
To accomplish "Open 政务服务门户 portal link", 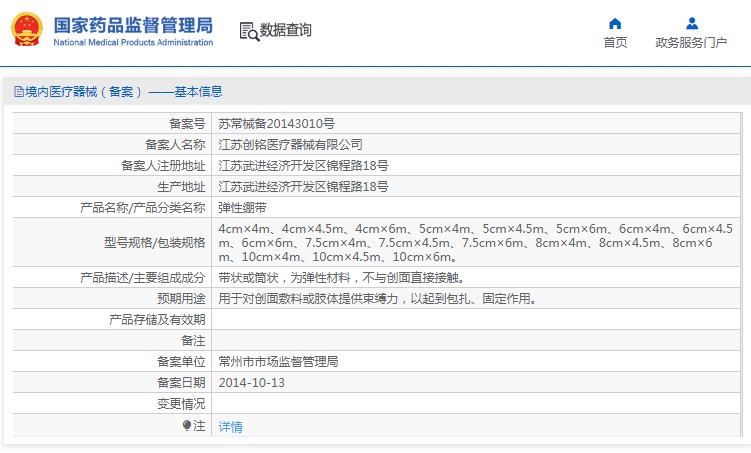I will [691, 43].
